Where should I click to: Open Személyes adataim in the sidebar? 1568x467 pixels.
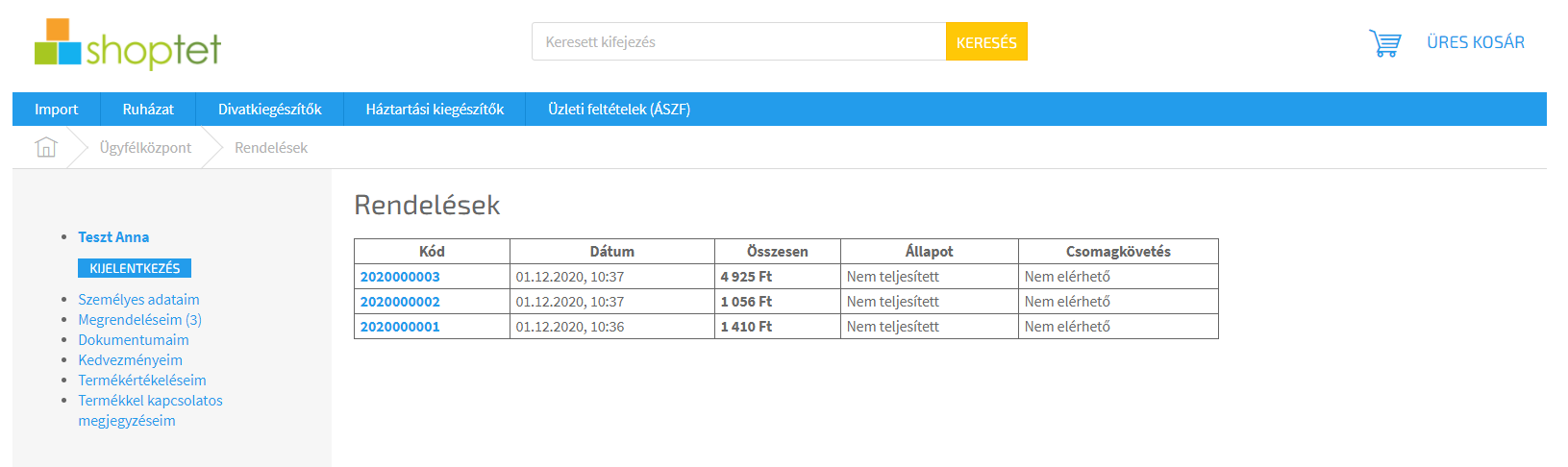click(138, 299)
